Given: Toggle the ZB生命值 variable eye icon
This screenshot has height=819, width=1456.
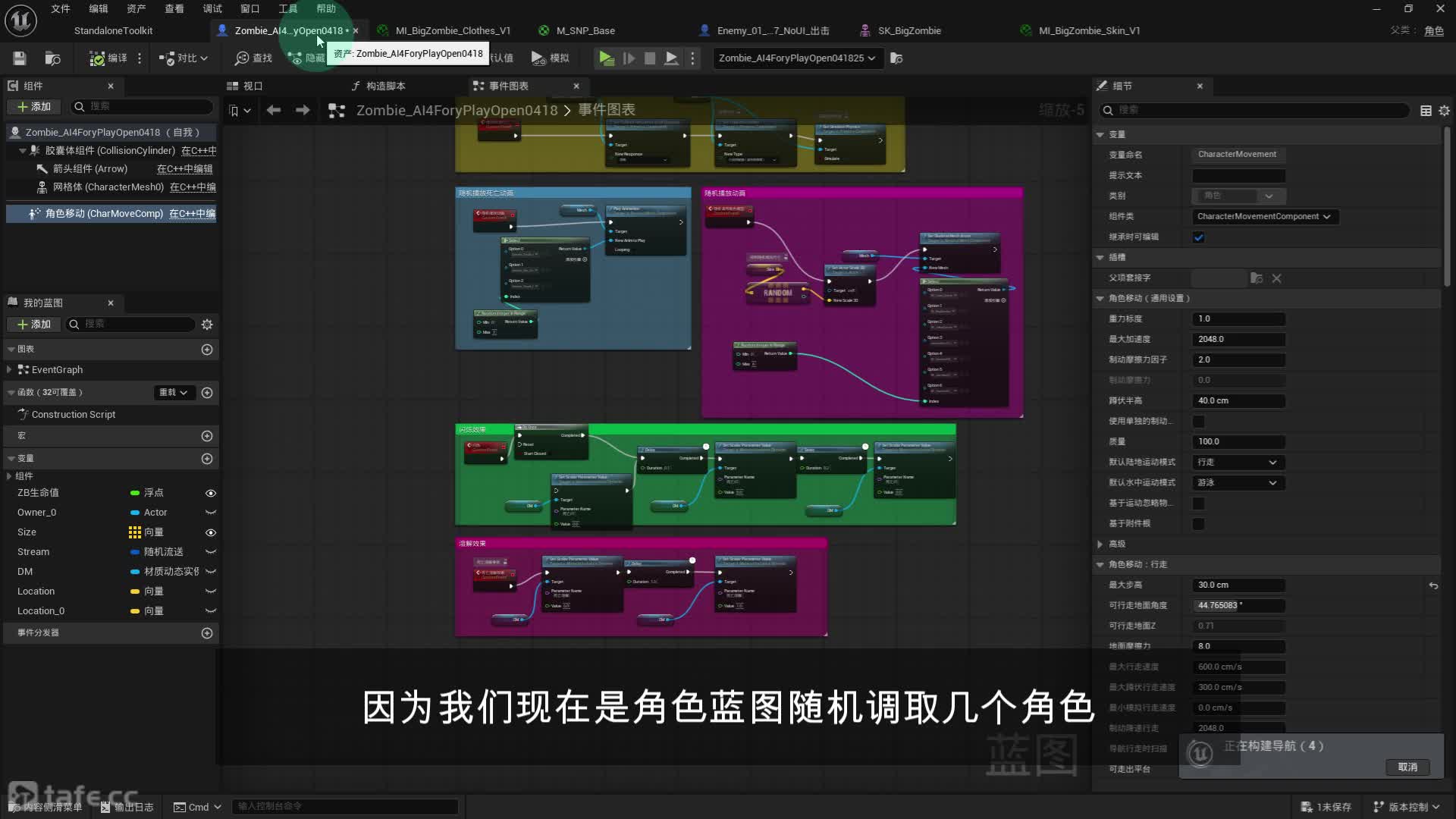Looking at the screenshot, I should click(x=211, y=493).
